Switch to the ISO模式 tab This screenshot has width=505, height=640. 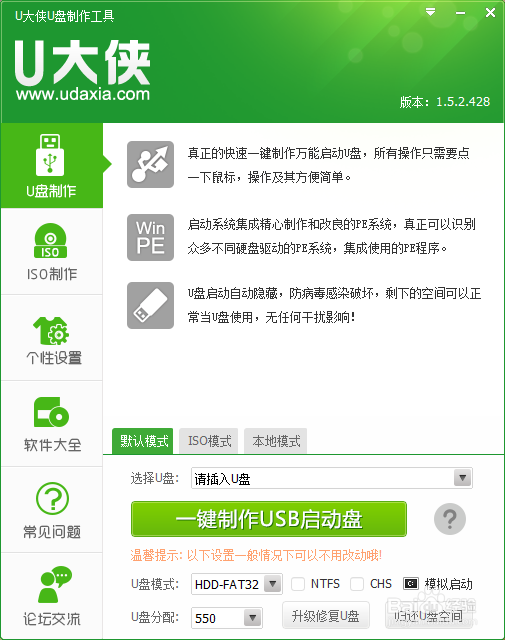(x=209, y=441)
